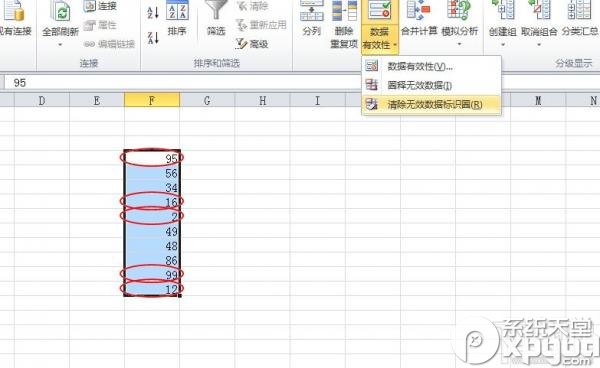The height and width of the screenshot is (368, 600).
Task: Expand the 模拟分析 what-if dropdown
Action: (x=460, y=44)
